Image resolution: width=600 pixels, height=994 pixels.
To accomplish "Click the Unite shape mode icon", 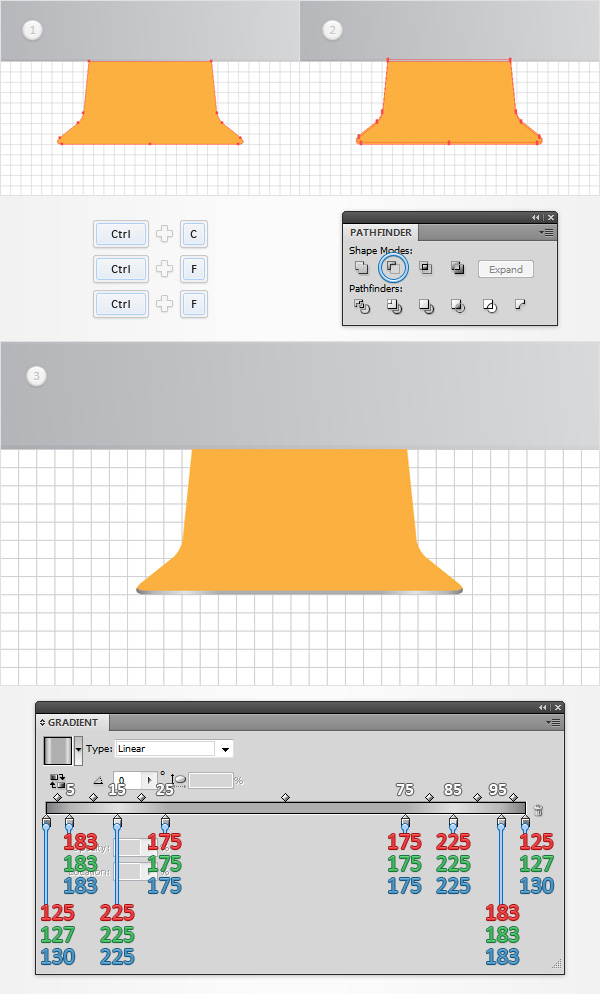I will pyautogui.click(x=362, y=268).
